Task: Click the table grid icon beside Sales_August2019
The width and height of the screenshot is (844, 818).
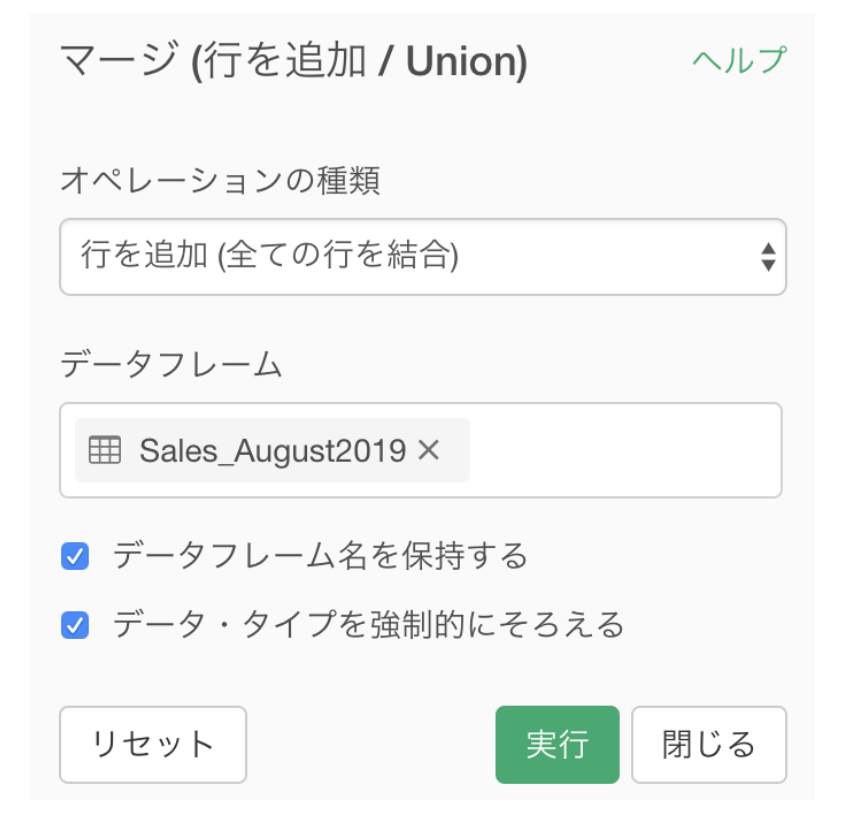Action: coord(104,450)
